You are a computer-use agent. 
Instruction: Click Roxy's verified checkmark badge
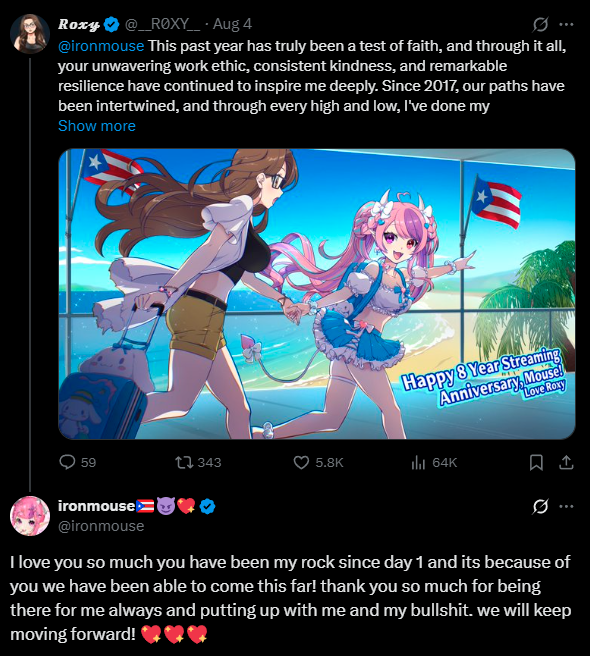tap(111, 24)
